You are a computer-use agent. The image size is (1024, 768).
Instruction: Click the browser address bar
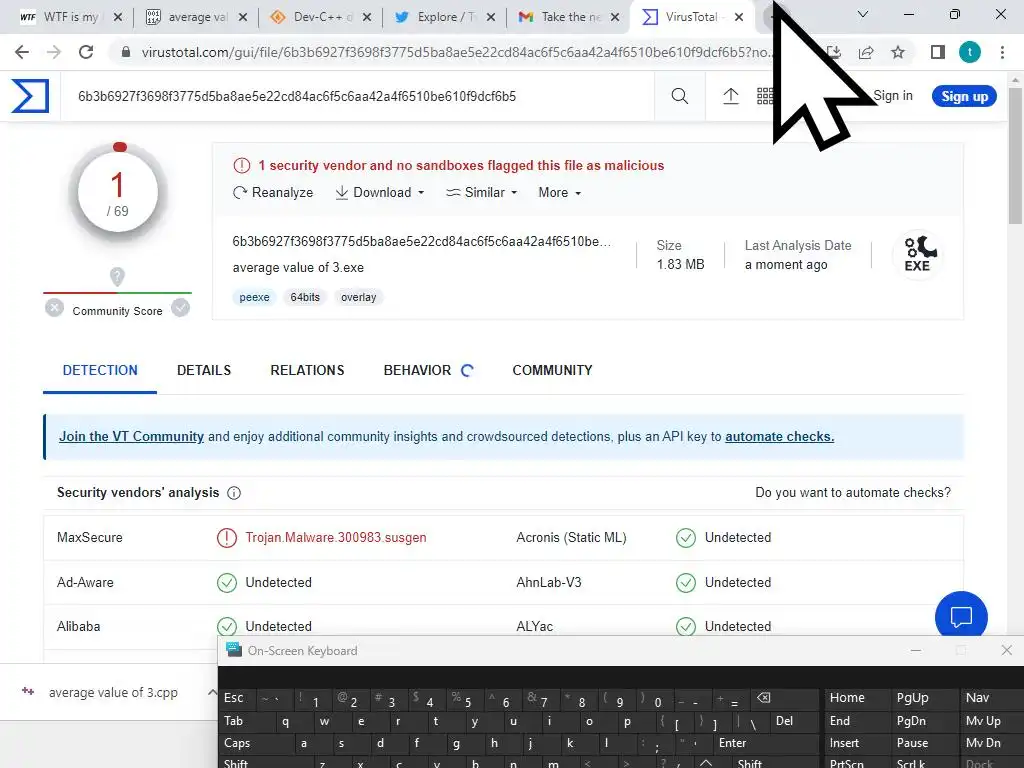[456, 52]
